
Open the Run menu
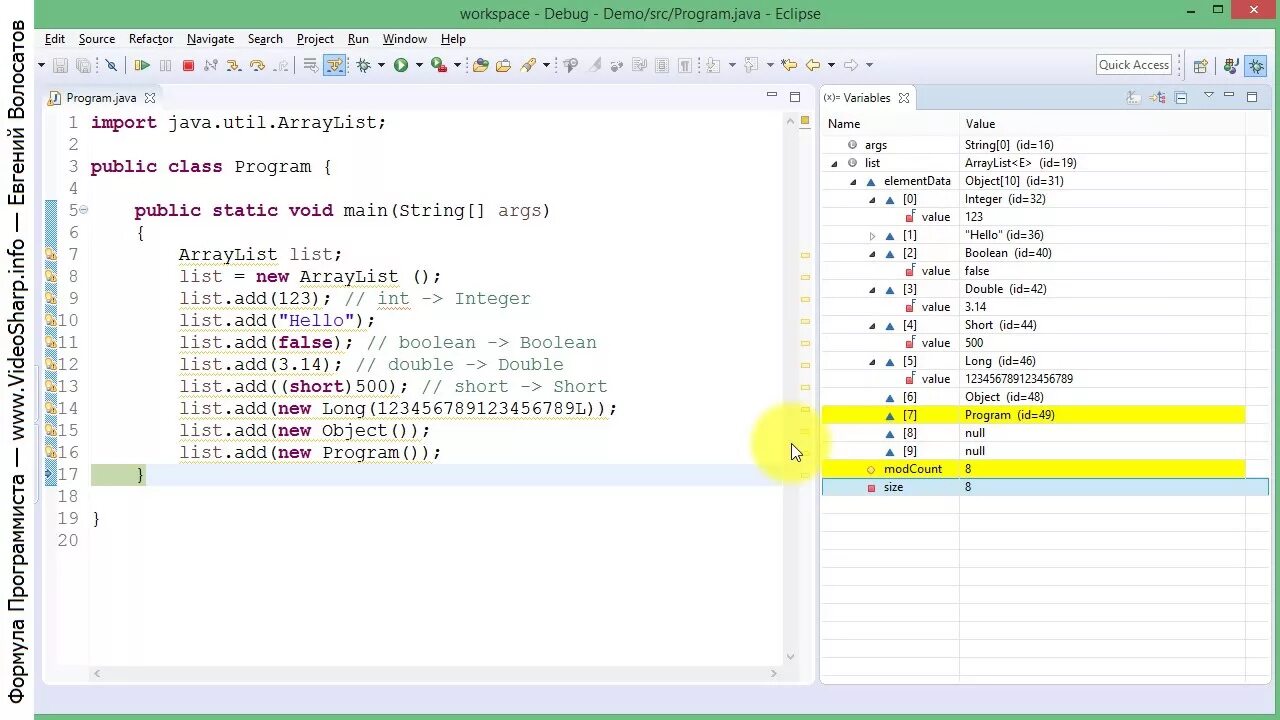[358, 39]
